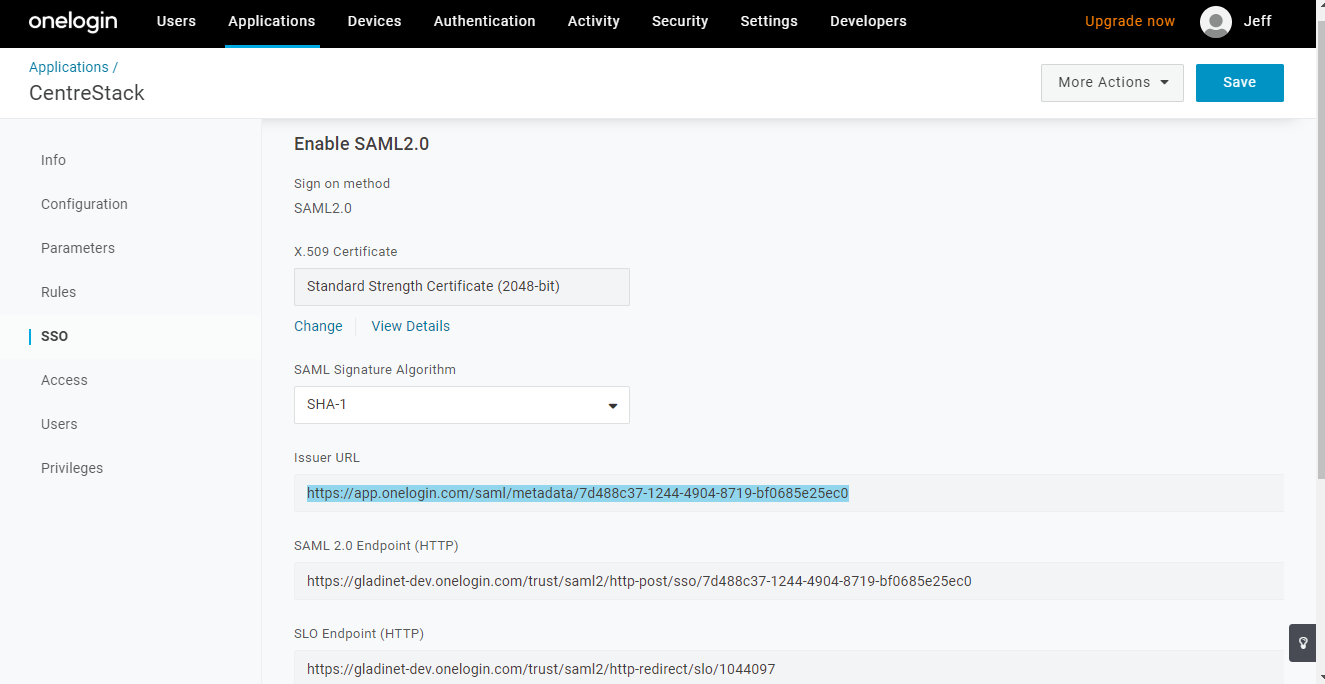Click the Change certificate link
The height and width of the screenshot is (684, 1325).
[x=318, y=326]
